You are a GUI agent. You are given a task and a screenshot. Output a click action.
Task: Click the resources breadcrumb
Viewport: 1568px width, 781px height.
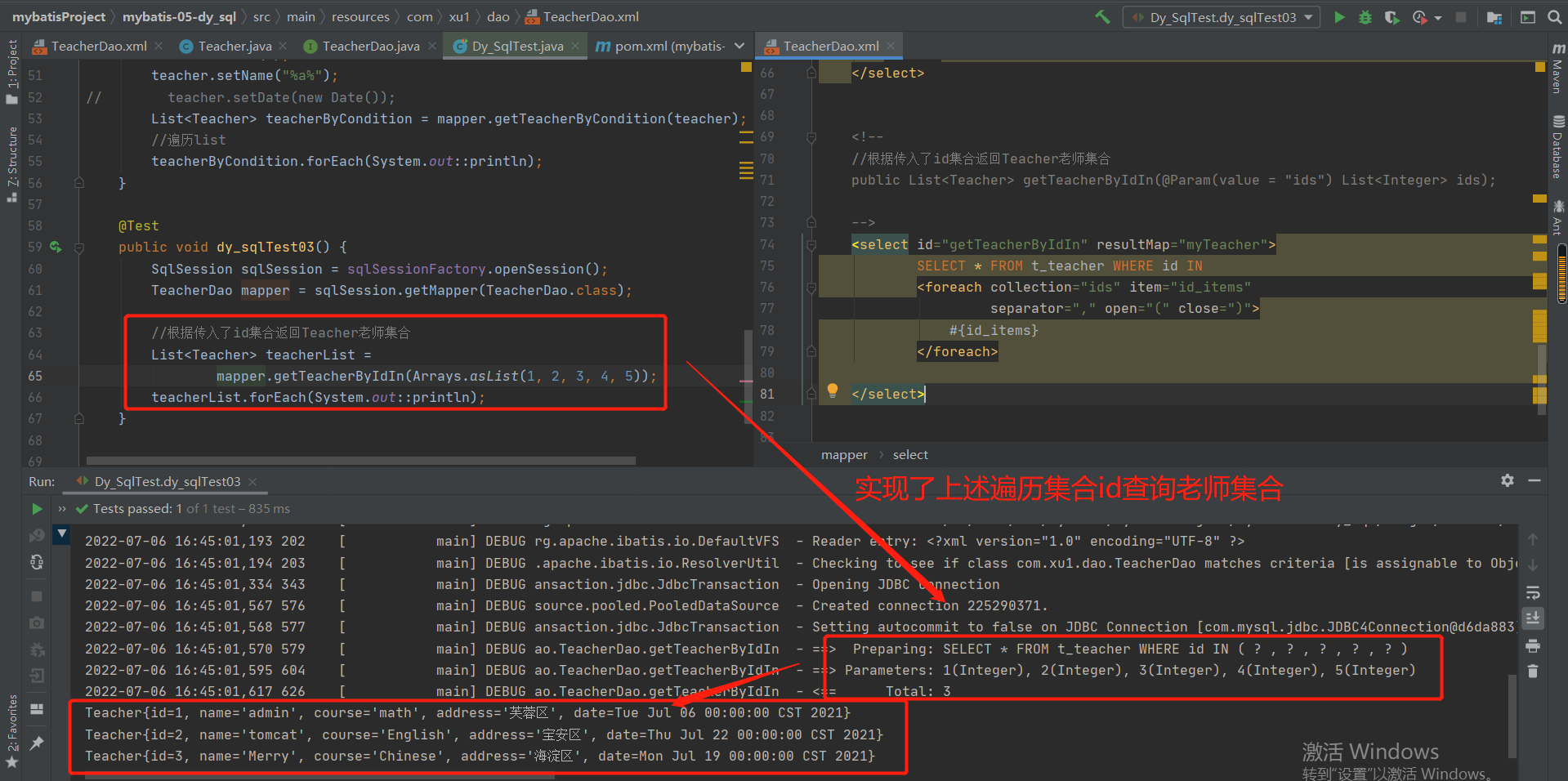pyautogui.click(x=360, y=16)
